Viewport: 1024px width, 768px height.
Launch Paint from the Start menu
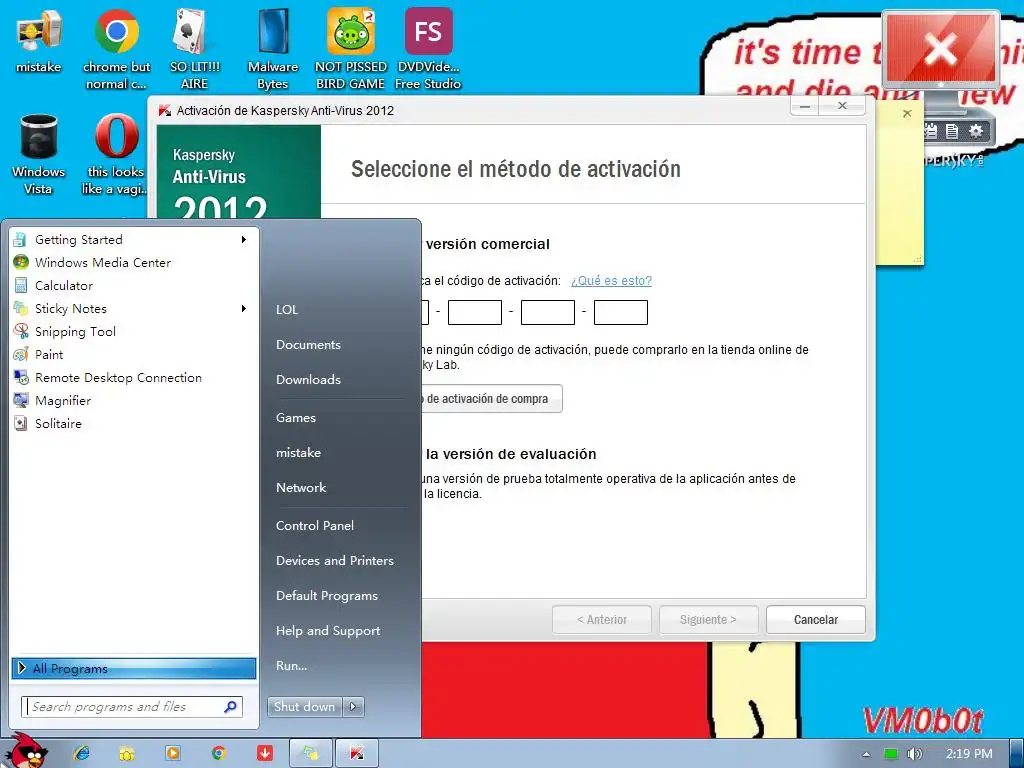131,355
